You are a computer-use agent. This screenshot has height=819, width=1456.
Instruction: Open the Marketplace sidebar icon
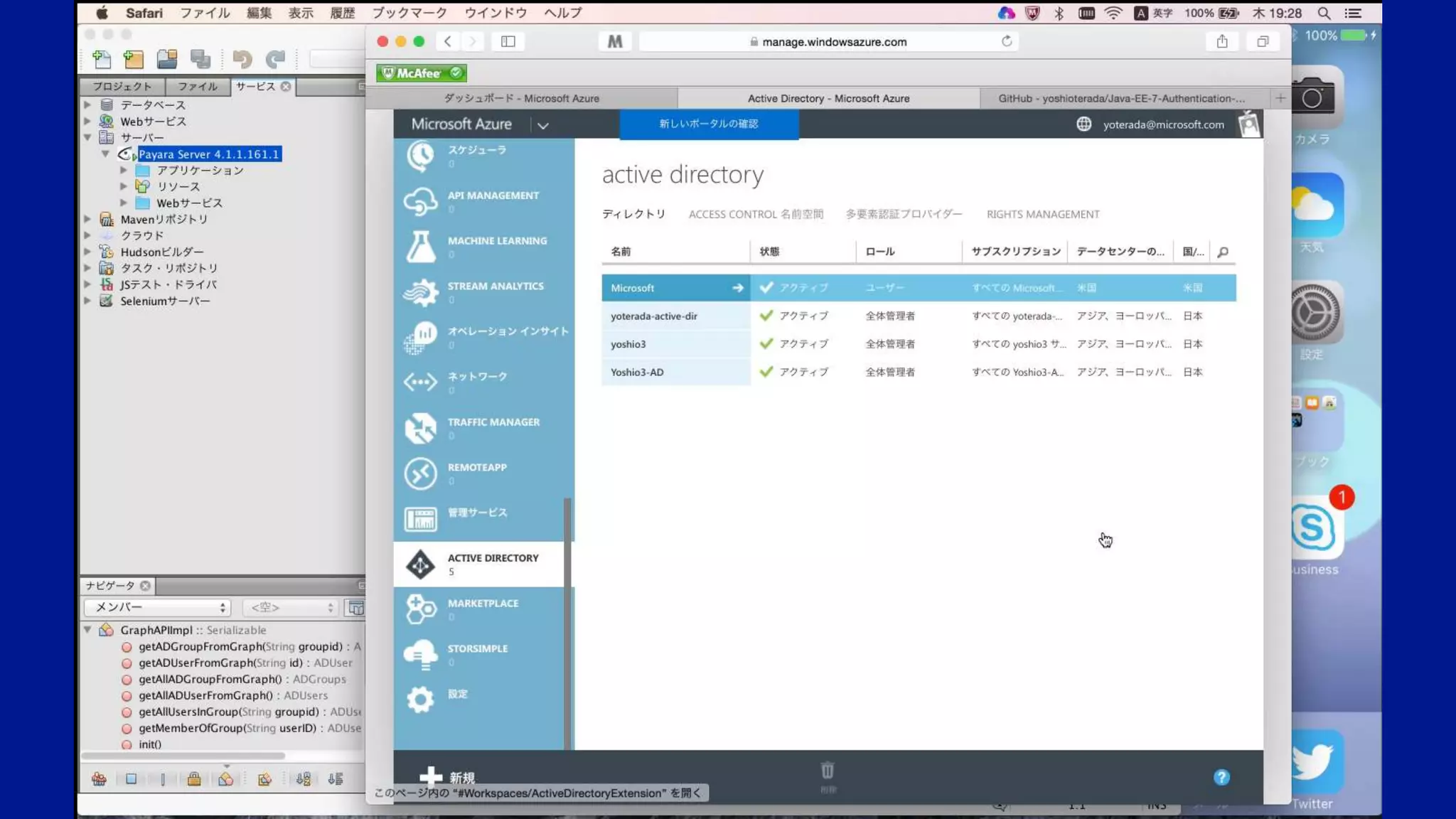point(420,609)
